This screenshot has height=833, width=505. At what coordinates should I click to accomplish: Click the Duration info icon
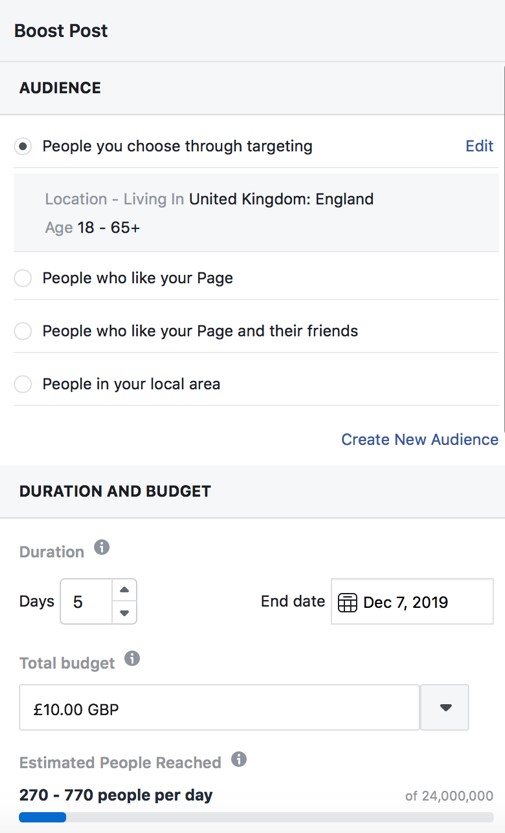coord(102,547)
